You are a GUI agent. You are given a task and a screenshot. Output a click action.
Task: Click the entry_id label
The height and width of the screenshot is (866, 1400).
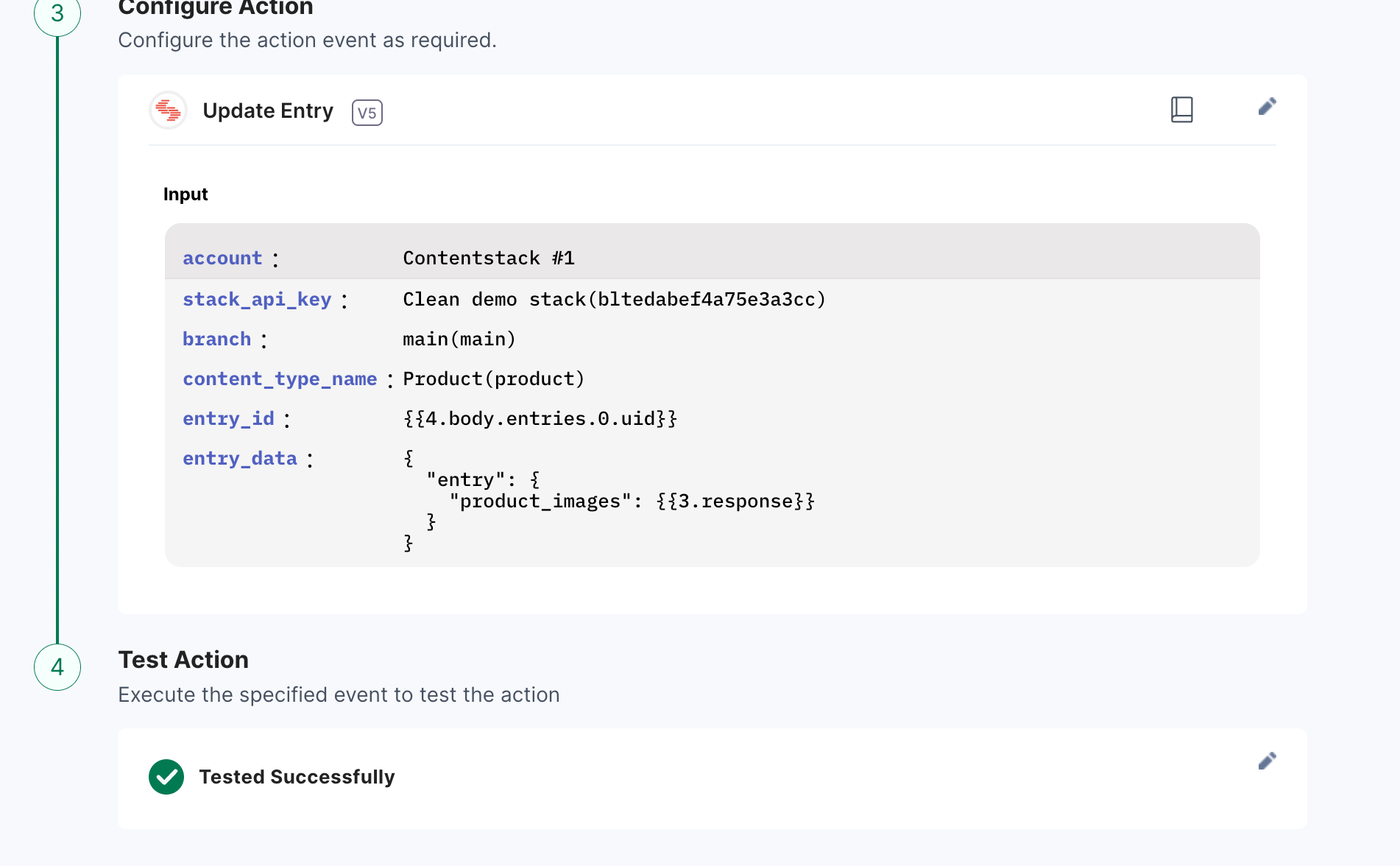[228, 419]
